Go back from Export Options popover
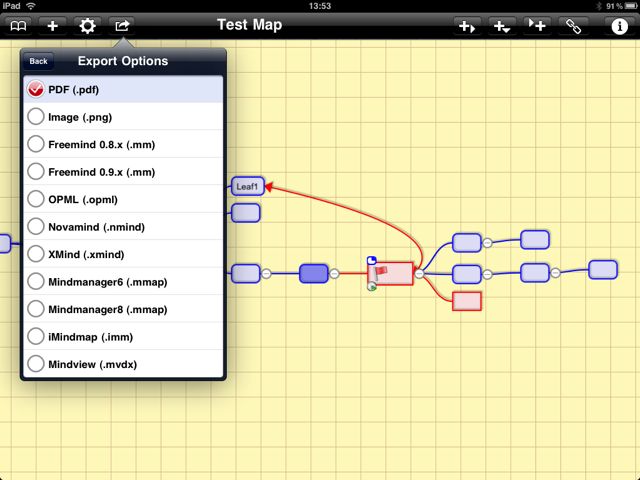Image resolution: width=640 pixels, height=480 pixels. (x=38, y=61)
